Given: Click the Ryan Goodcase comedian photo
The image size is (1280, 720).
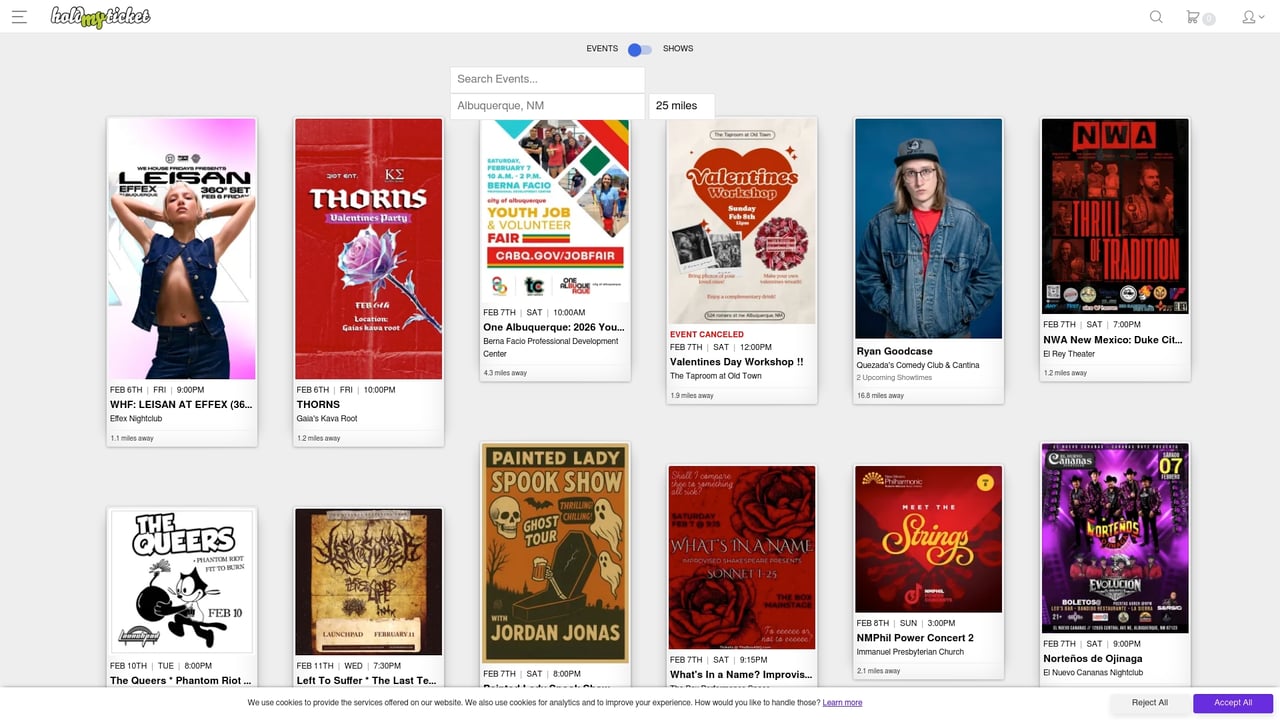Looking at the screenshot, I should 928,229.
